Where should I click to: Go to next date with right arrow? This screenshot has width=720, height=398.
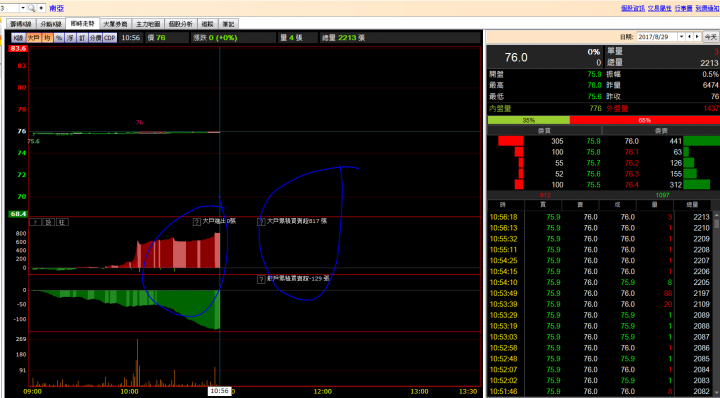[697, 37]
